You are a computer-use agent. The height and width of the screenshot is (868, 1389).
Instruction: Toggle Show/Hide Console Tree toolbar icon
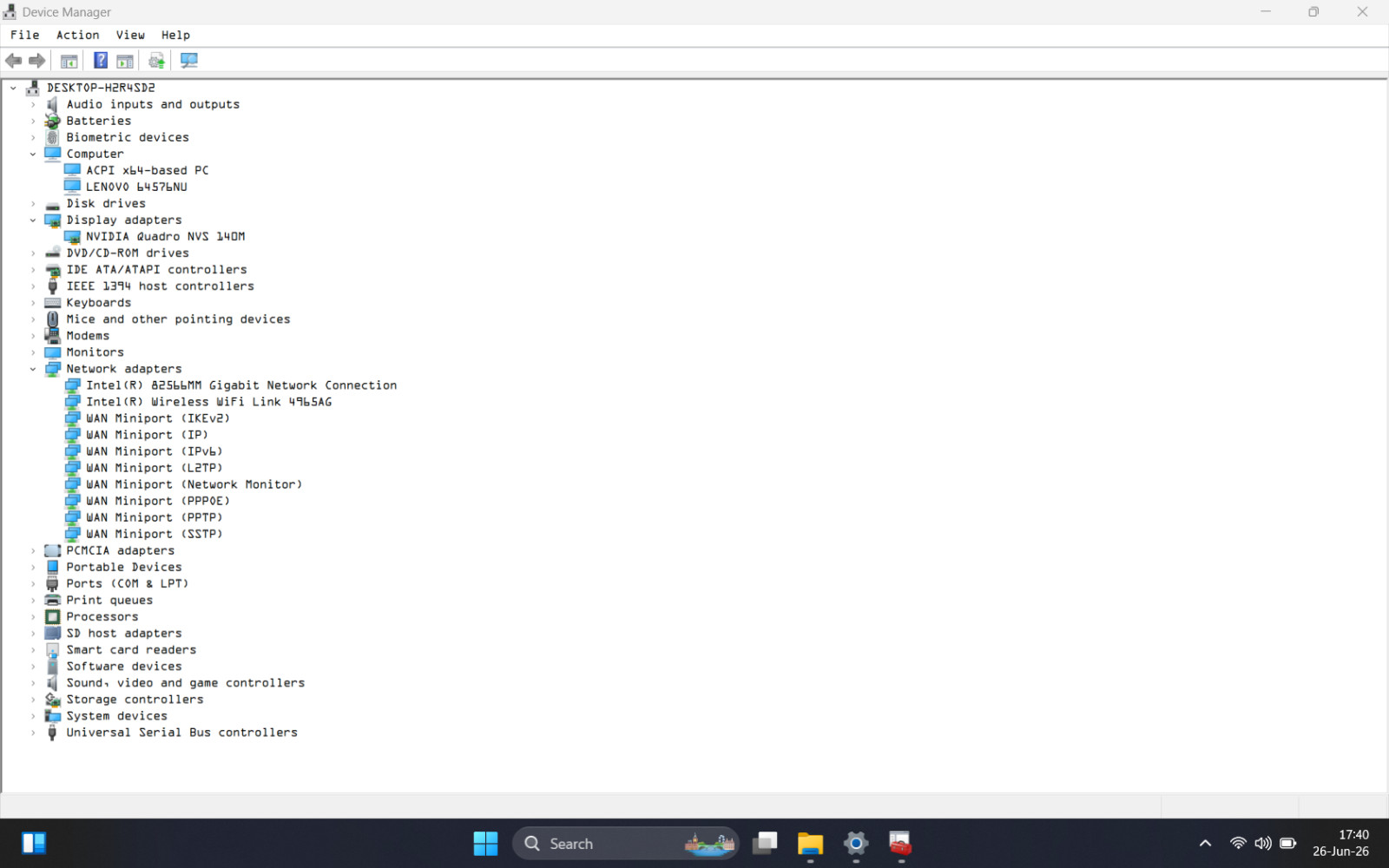pos(69,61)
